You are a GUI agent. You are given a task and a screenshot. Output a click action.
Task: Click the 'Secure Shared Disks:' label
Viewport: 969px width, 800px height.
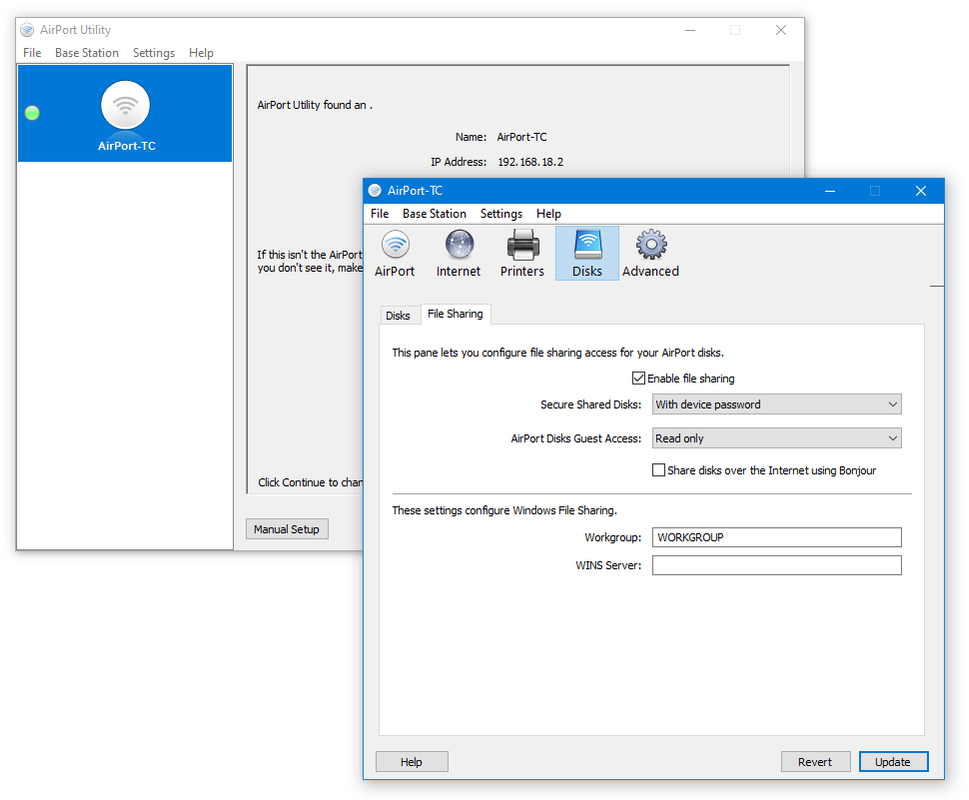pyautogui.click(x=591, y=405)
